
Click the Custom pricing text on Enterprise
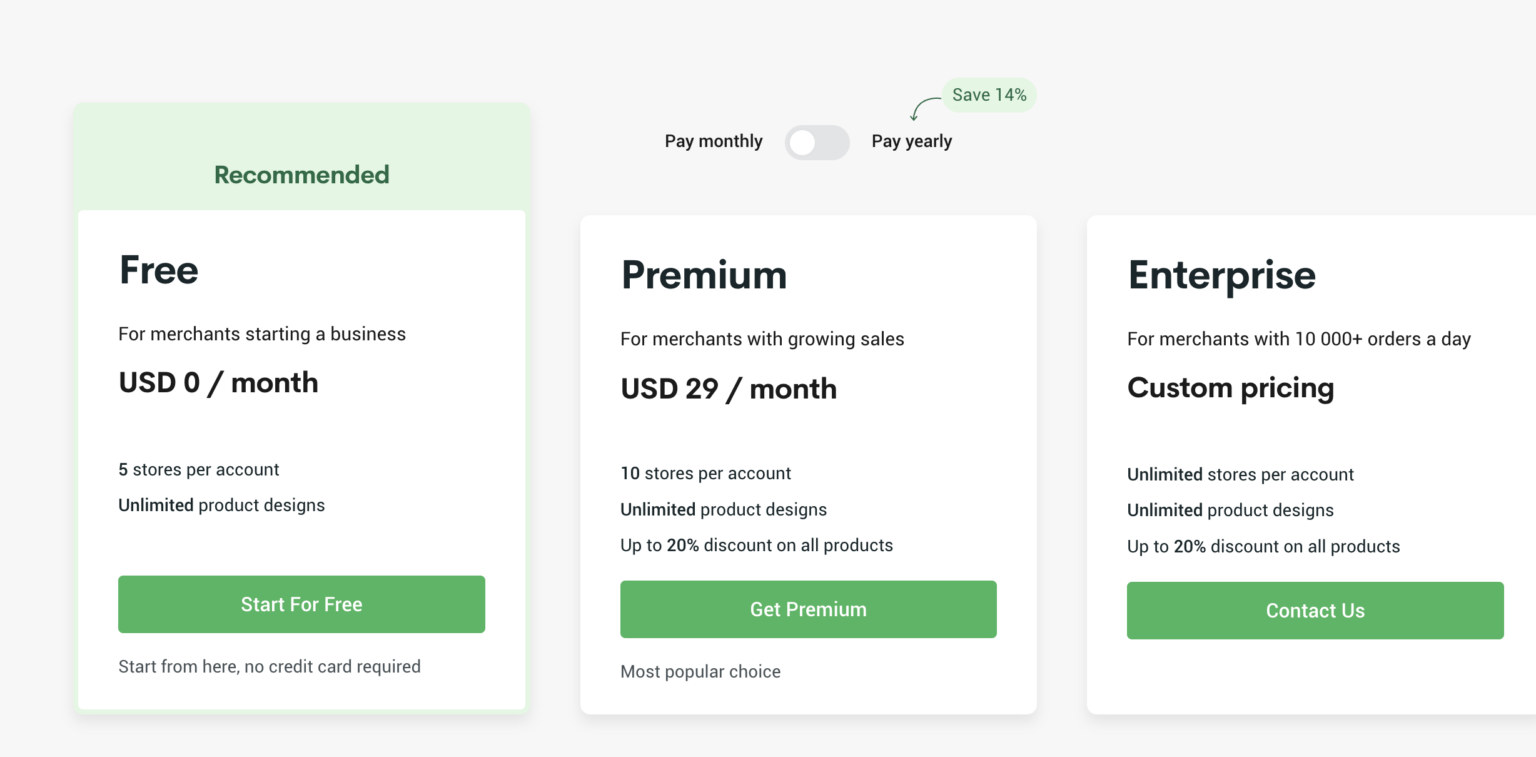1231,388
